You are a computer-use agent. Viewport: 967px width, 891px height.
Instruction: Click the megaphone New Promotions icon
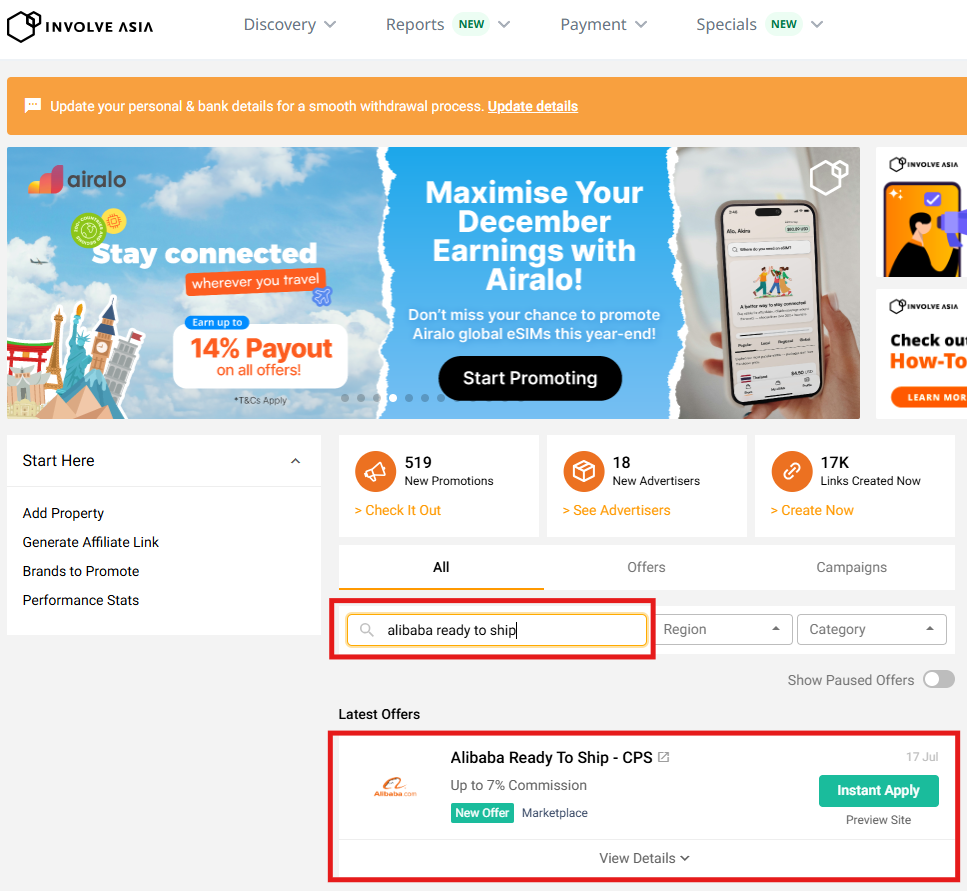[375, 471]
